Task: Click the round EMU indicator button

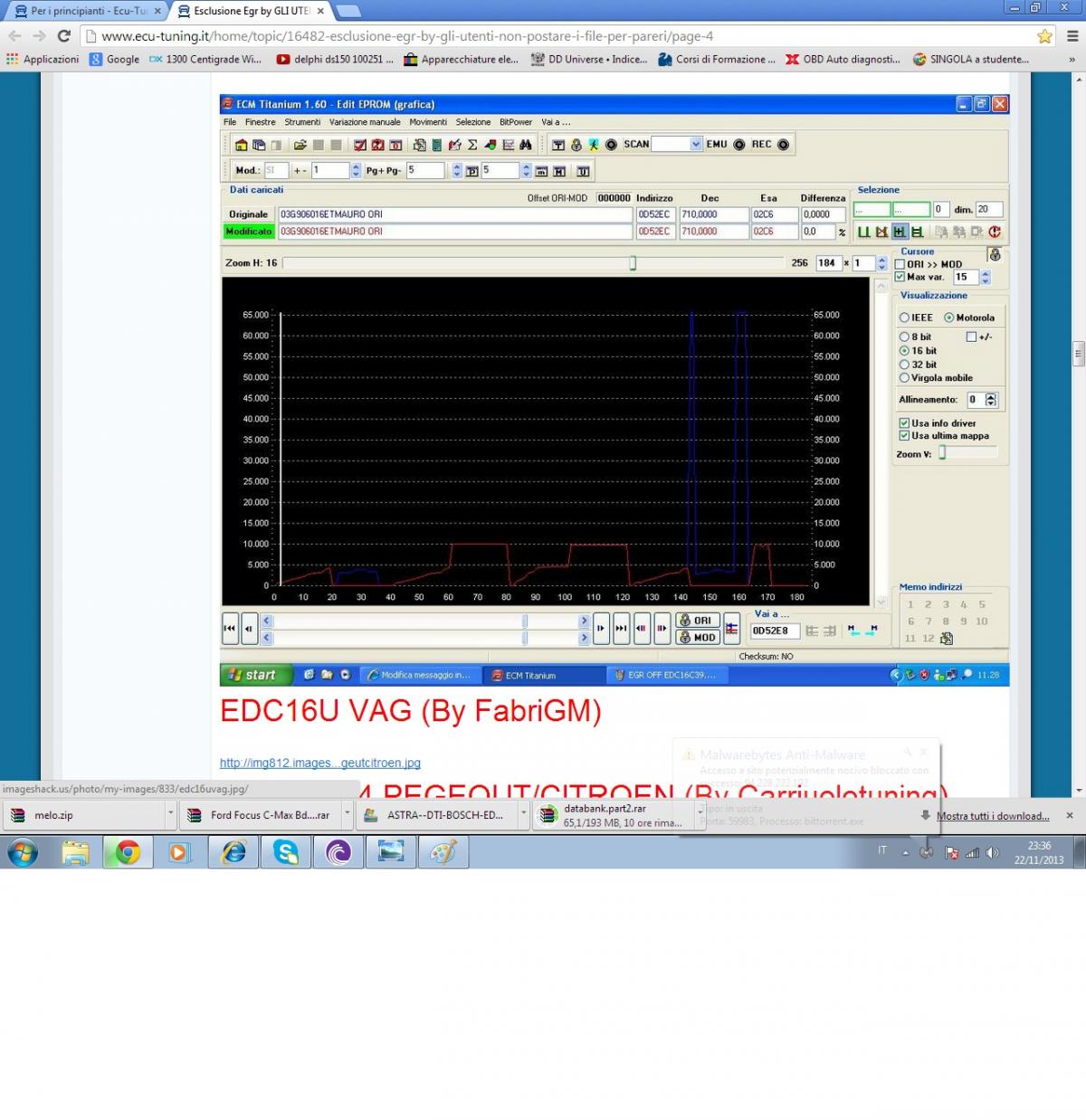Action: pyautogui.click(x=738, y=145)
